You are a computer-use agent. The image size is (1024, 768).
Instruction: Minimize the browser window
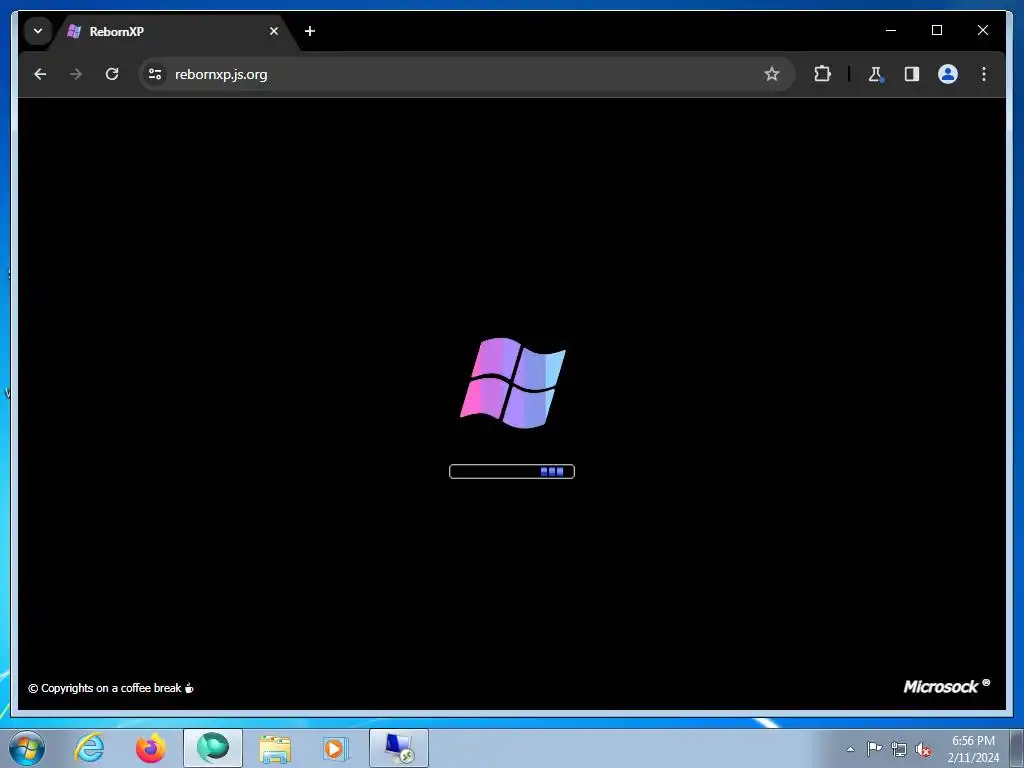pyautogui.click(x=891, y=31)
